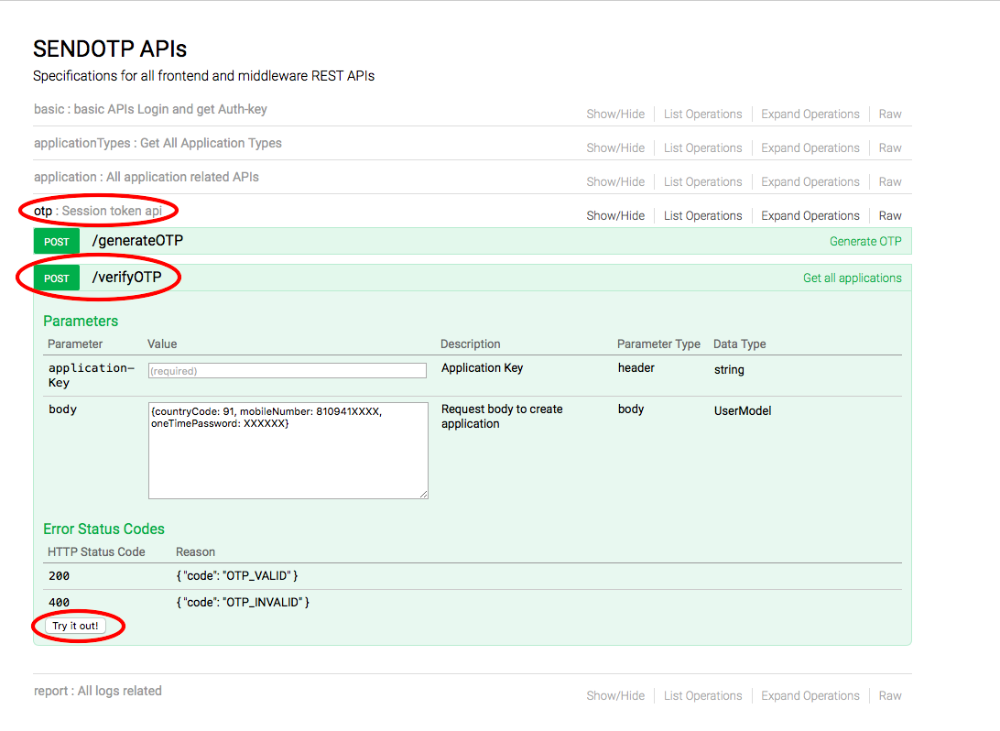
Task: Expand the /generateOTP endpoint path
Action: (137, 240)
